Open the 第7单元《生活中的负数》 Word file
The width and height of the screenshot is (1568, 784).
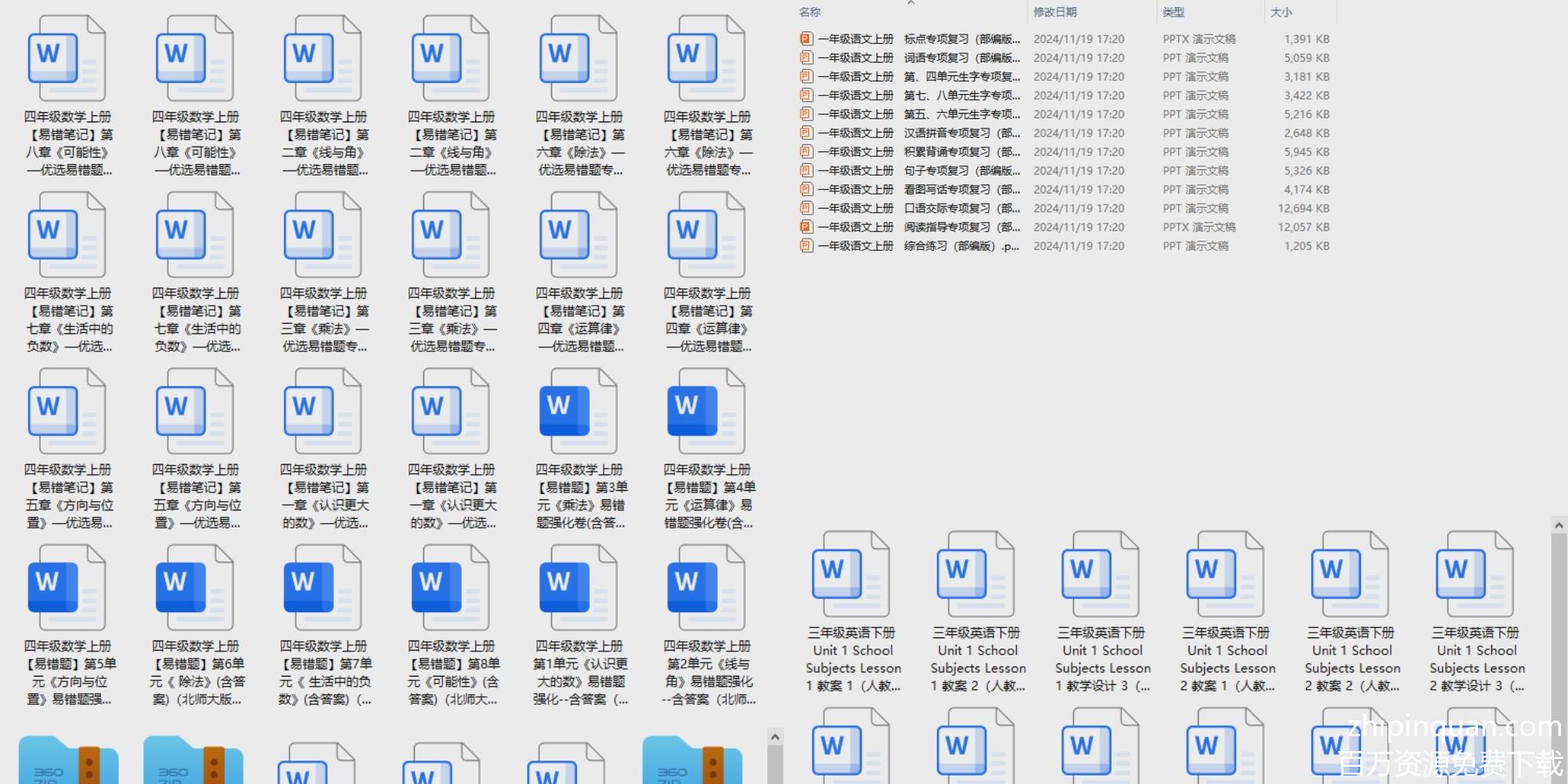(323, 590)
